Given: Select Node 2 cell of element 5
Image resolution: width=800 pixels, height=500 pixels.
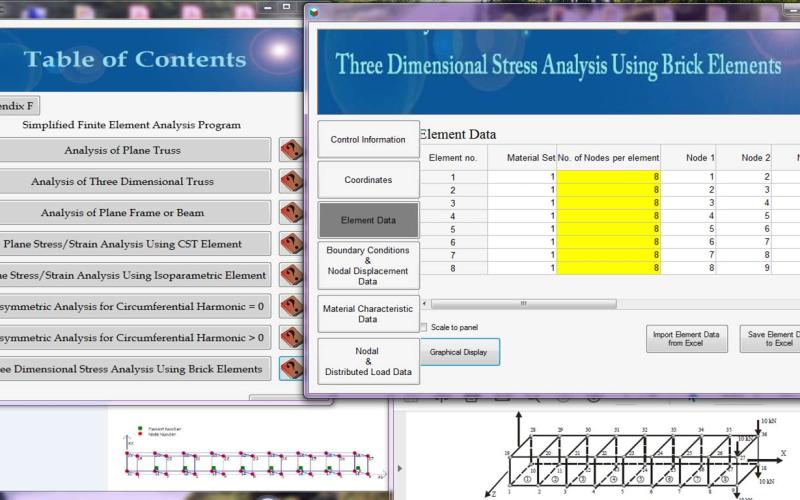Looking at the screenshot, I should pos(744,229).
